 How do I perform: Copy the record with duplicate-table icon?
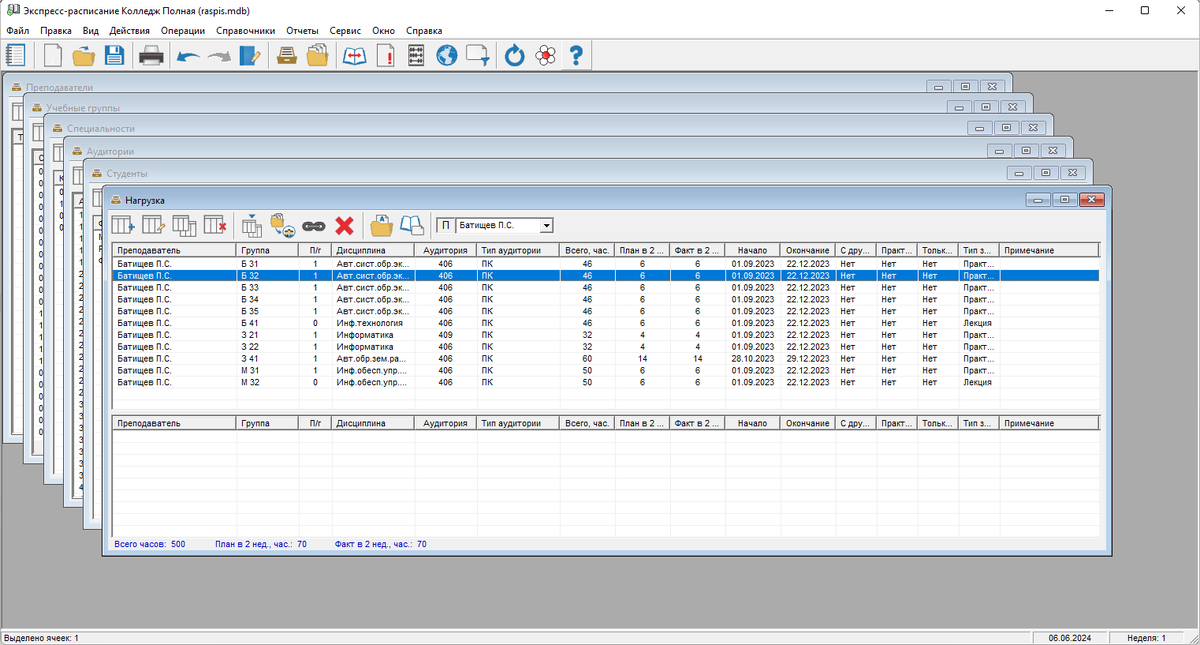184,225
